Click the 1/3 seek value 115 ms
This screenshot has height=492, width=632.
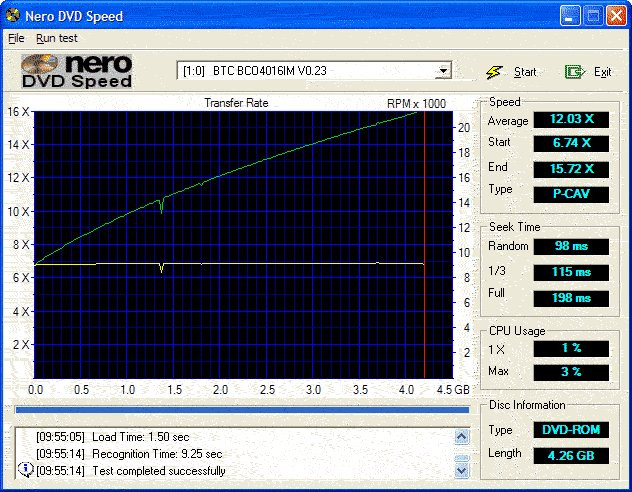click(x=571, y=272)
